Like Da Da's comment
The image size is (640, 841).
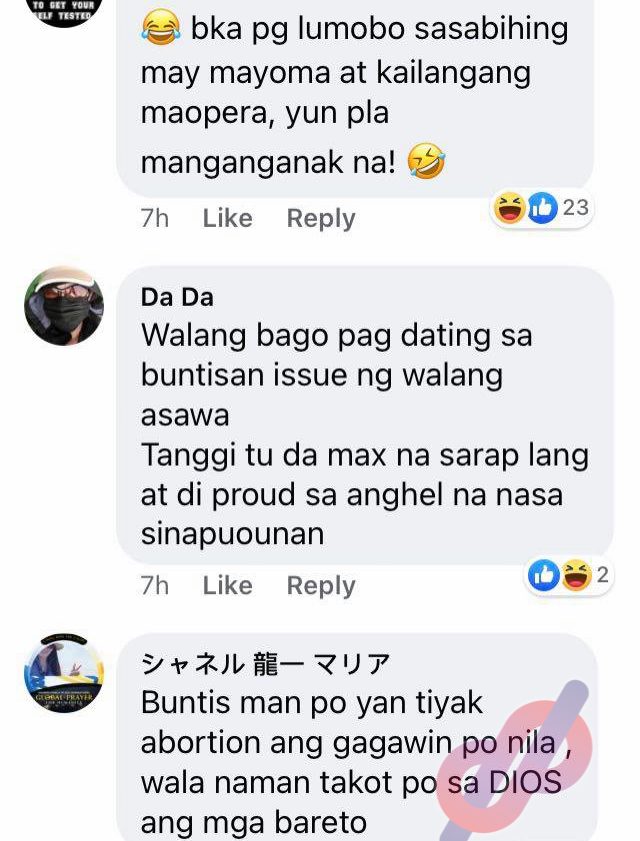click(x=227, y=585)
